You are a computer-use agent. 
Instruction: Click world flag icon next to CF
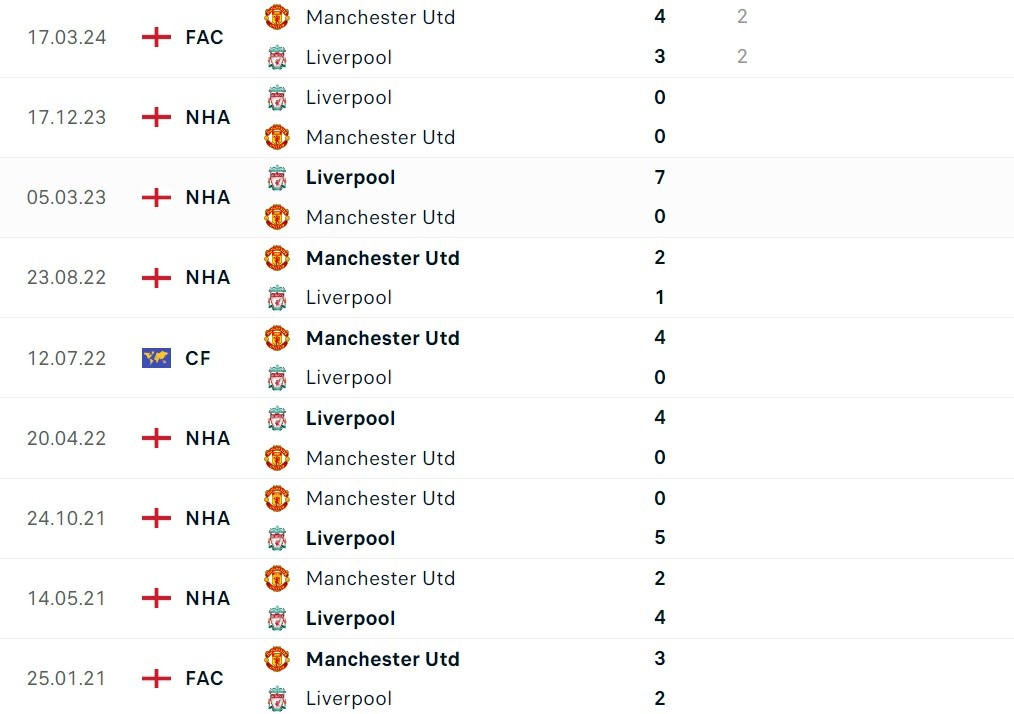tap(156, 358)
